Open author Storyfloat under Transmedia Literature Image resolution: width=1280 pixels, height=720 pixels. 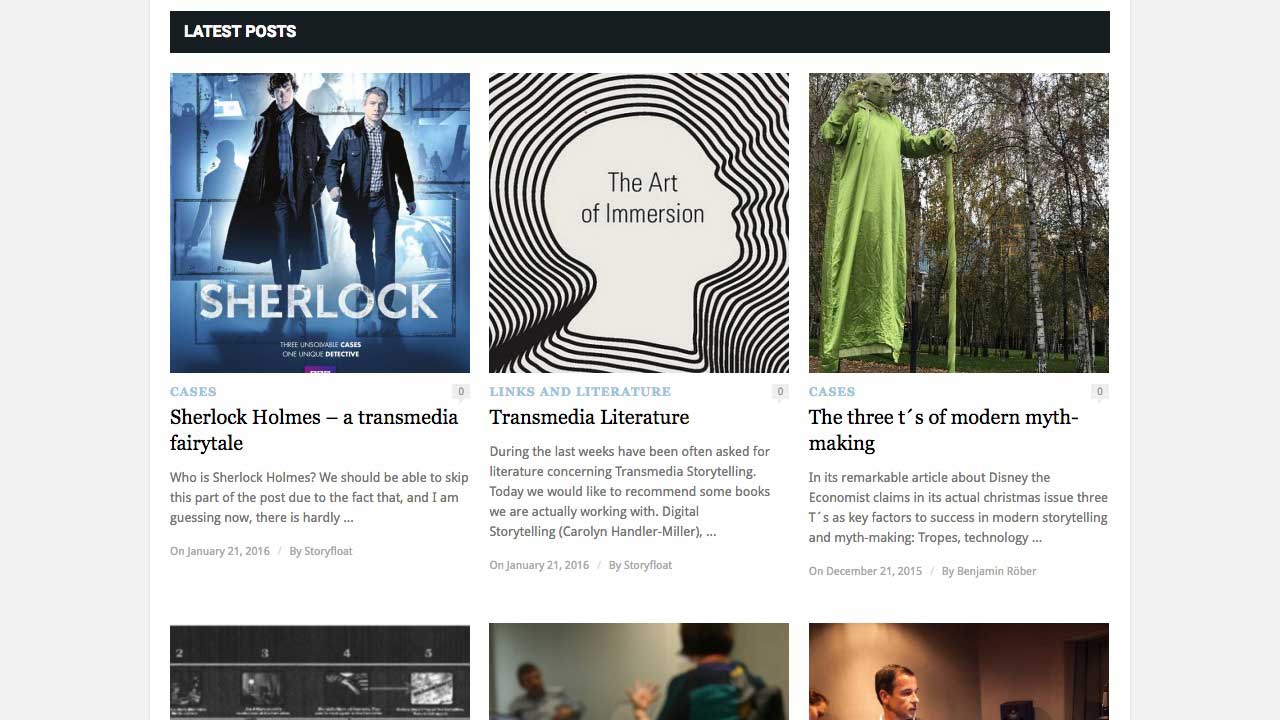(x=648, y=565)
